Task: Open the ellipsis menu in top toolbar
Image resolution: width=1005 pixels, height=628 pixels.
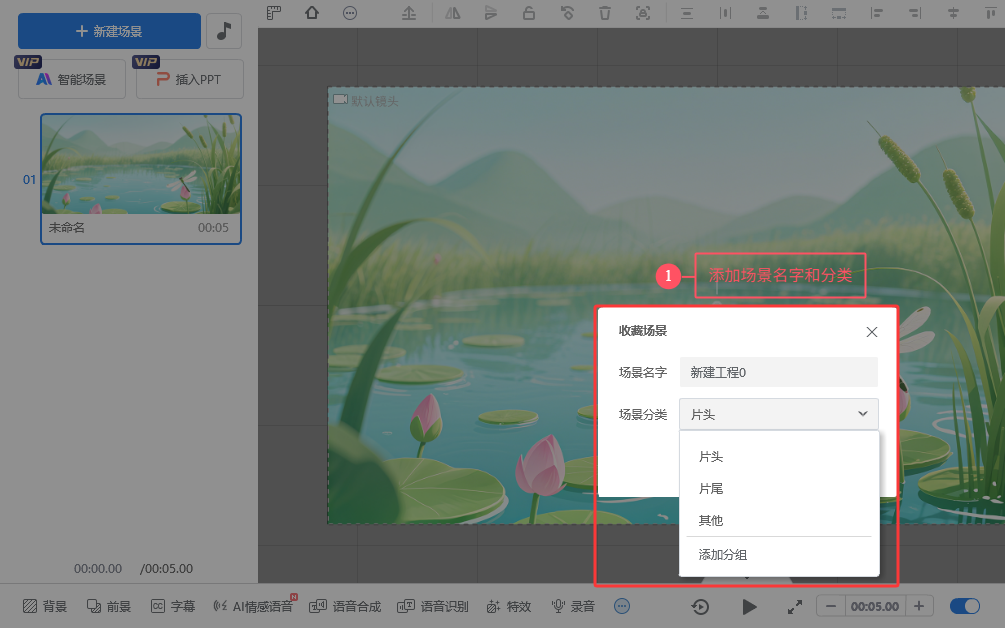Action: [x=349, y=13]
